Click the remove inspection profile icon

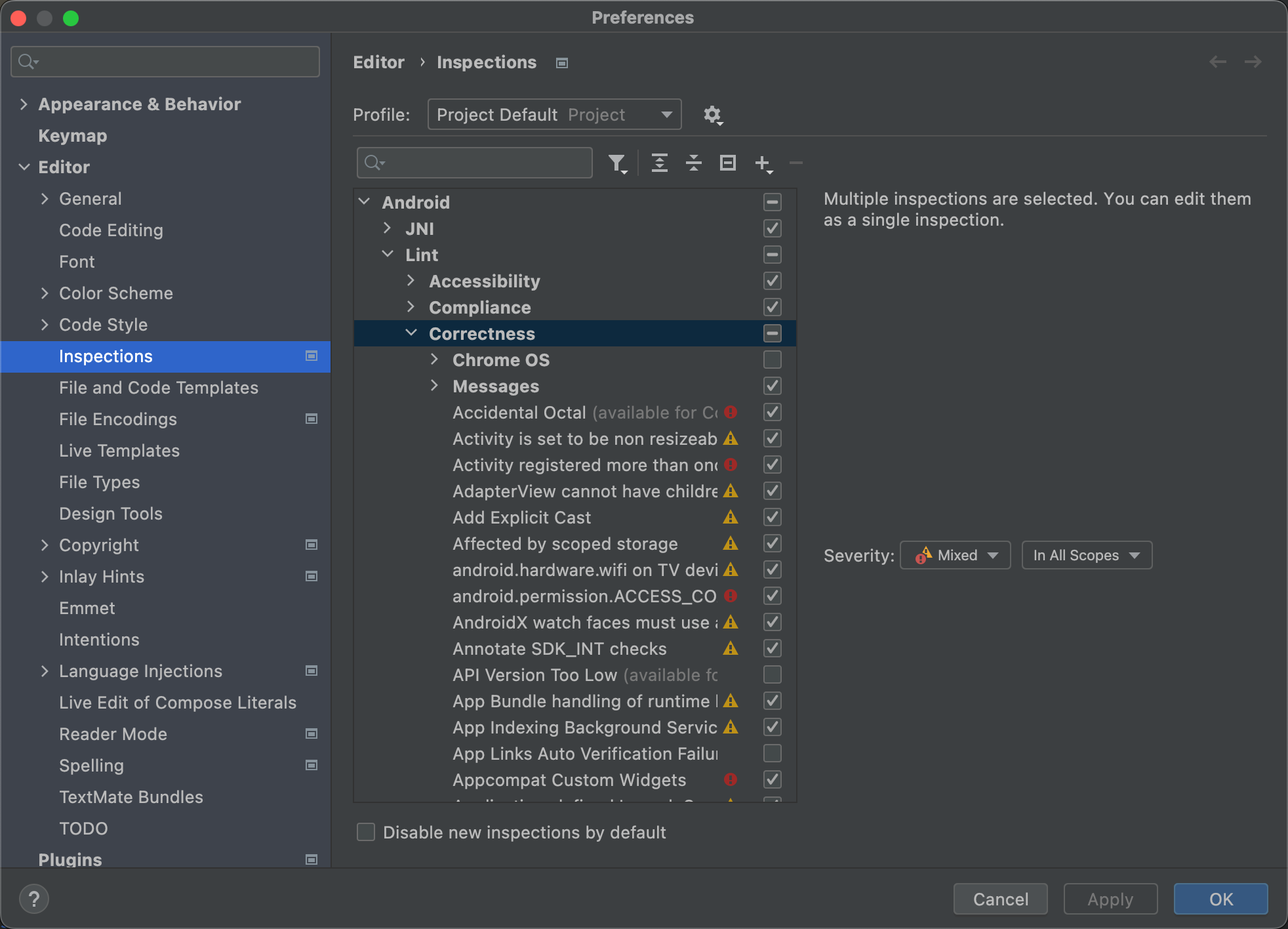point(798,162)
